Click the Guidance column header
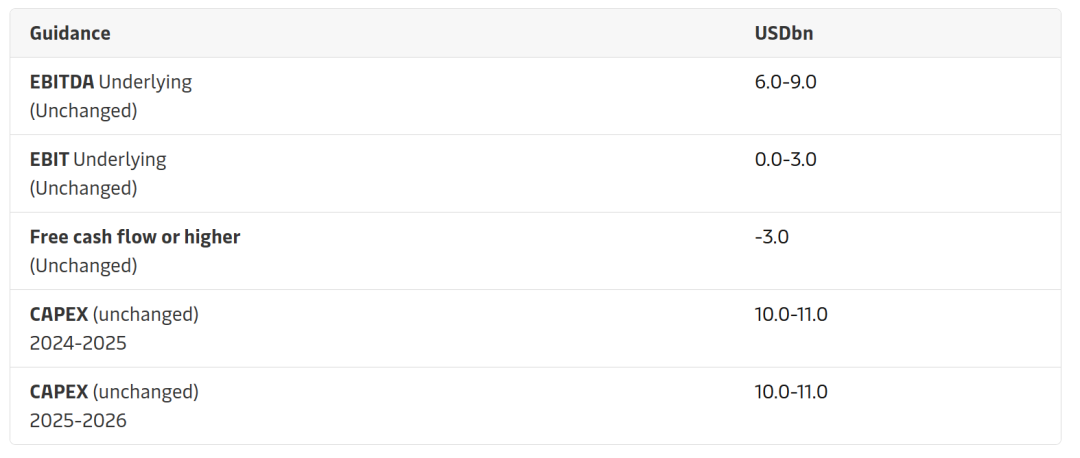The image size is (1080, 458). coord(70,33)
